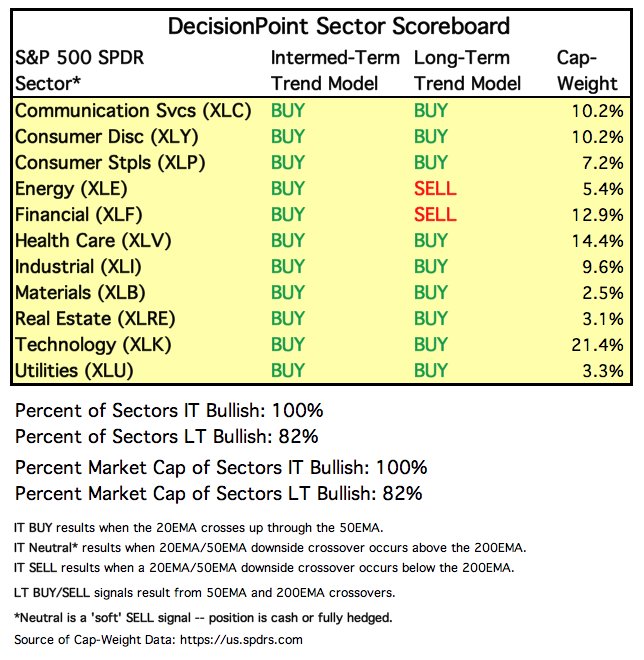
Task: Click the Financial (XLF) long-term SELL signal
Action: click(x=435, y=215)
